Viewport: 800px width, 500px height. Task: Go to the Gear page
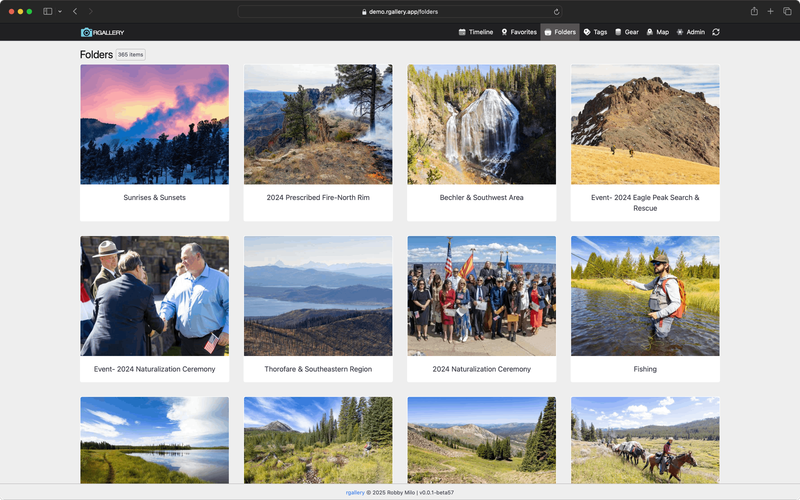pos(627,32)
